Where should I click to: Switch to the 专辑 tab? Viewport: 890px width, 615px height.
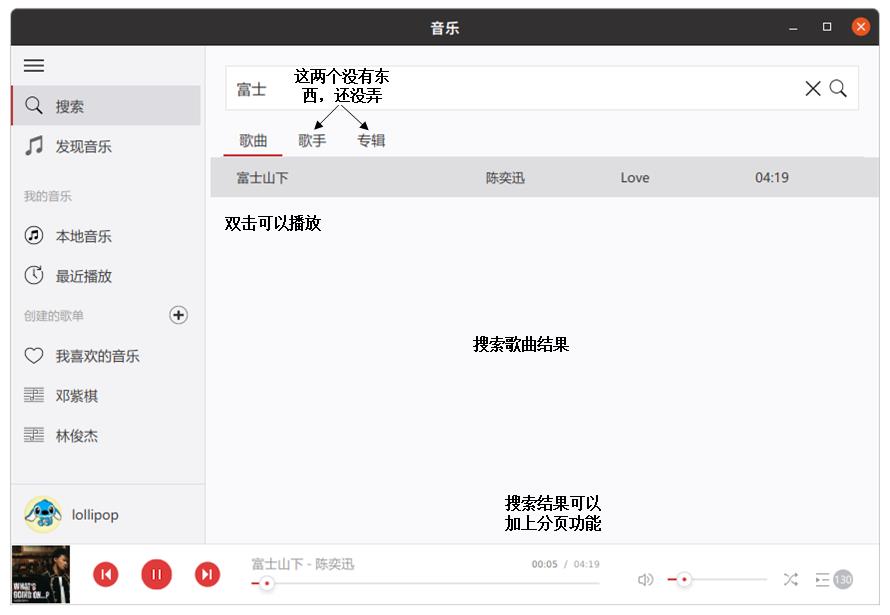pos(371,141)
